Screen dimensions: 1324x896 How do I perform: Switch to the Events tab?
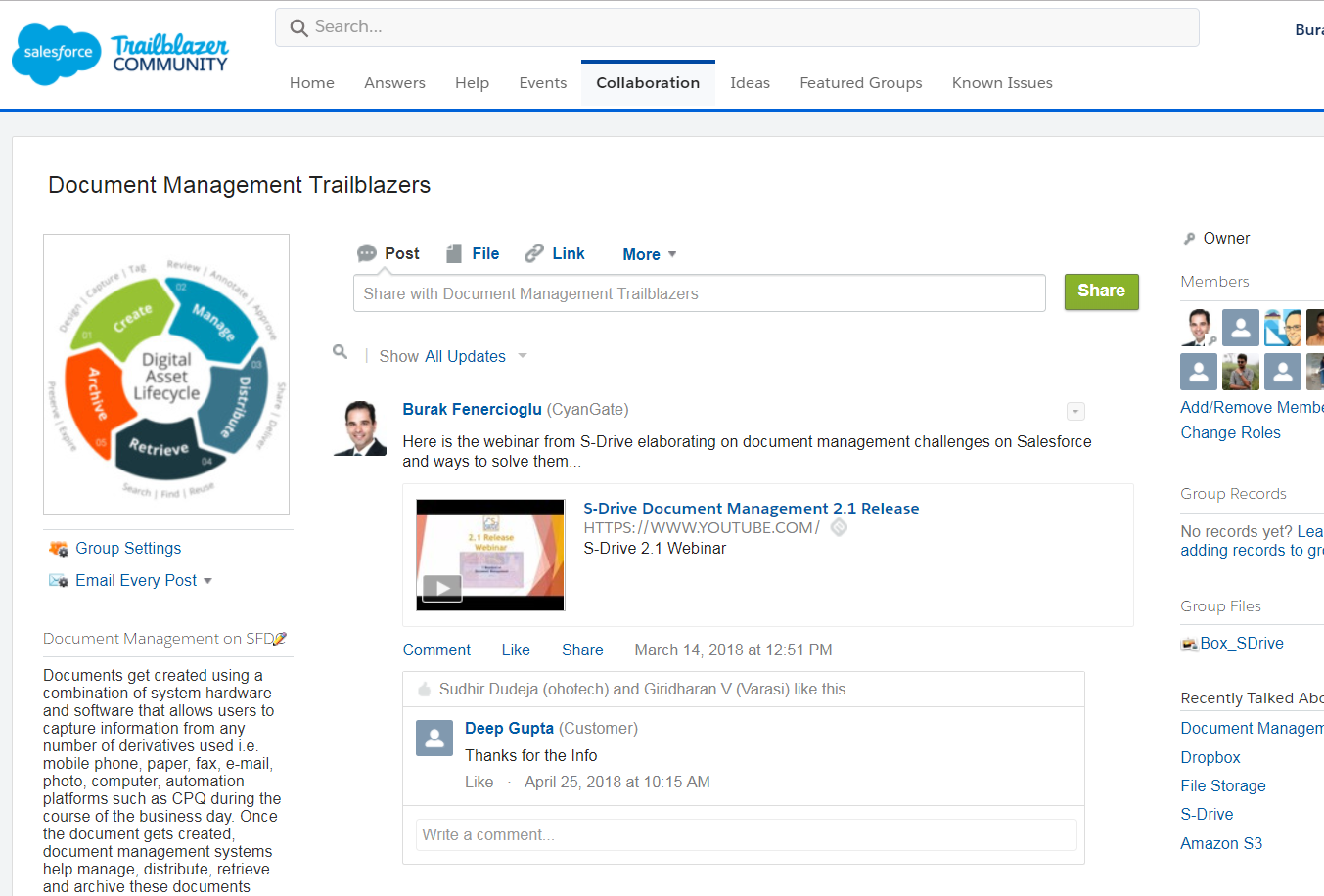click(x=543, y=83)
